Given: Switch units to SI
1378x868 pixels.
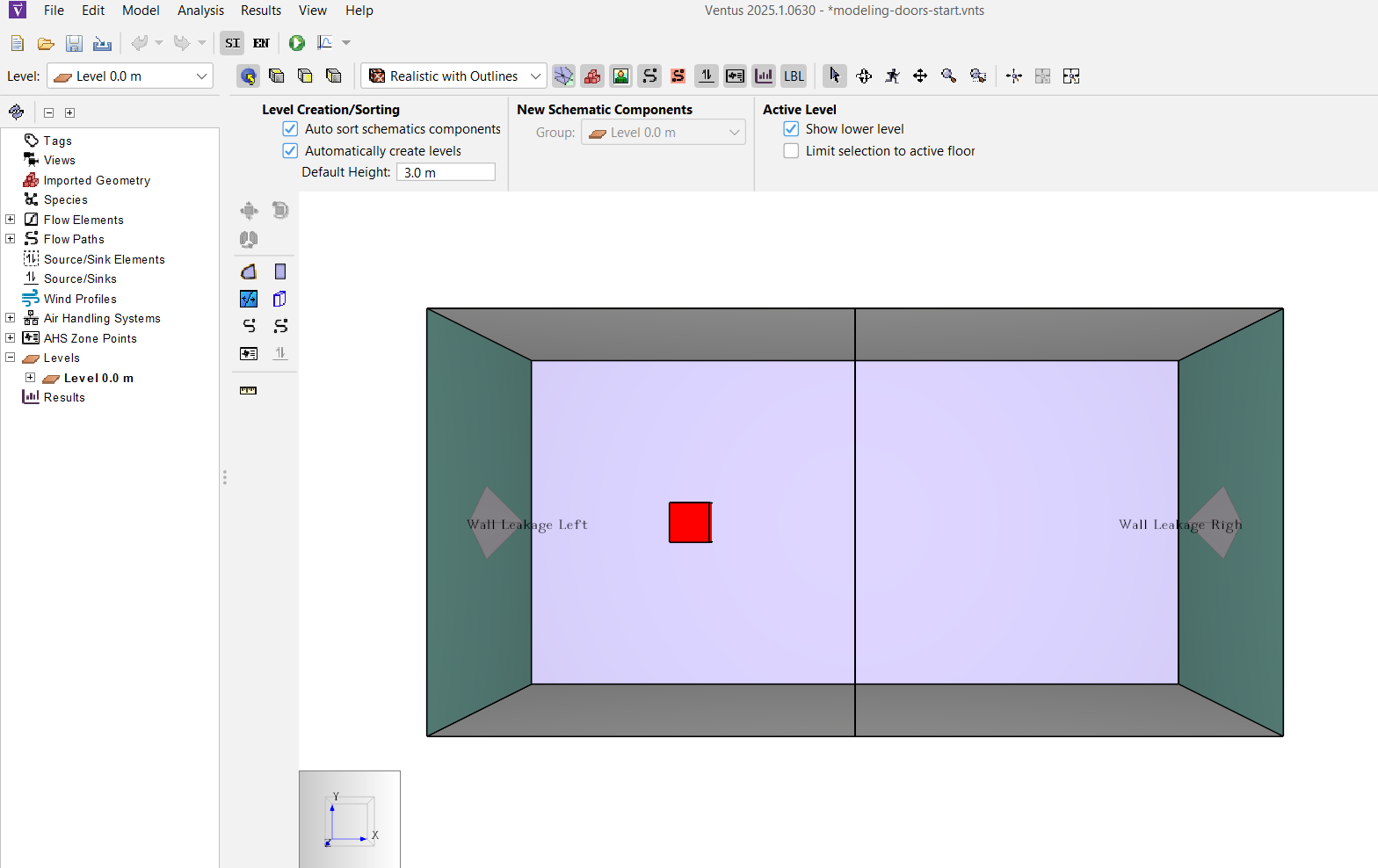Looking at the screenshot, I should [x=232, y=43].
